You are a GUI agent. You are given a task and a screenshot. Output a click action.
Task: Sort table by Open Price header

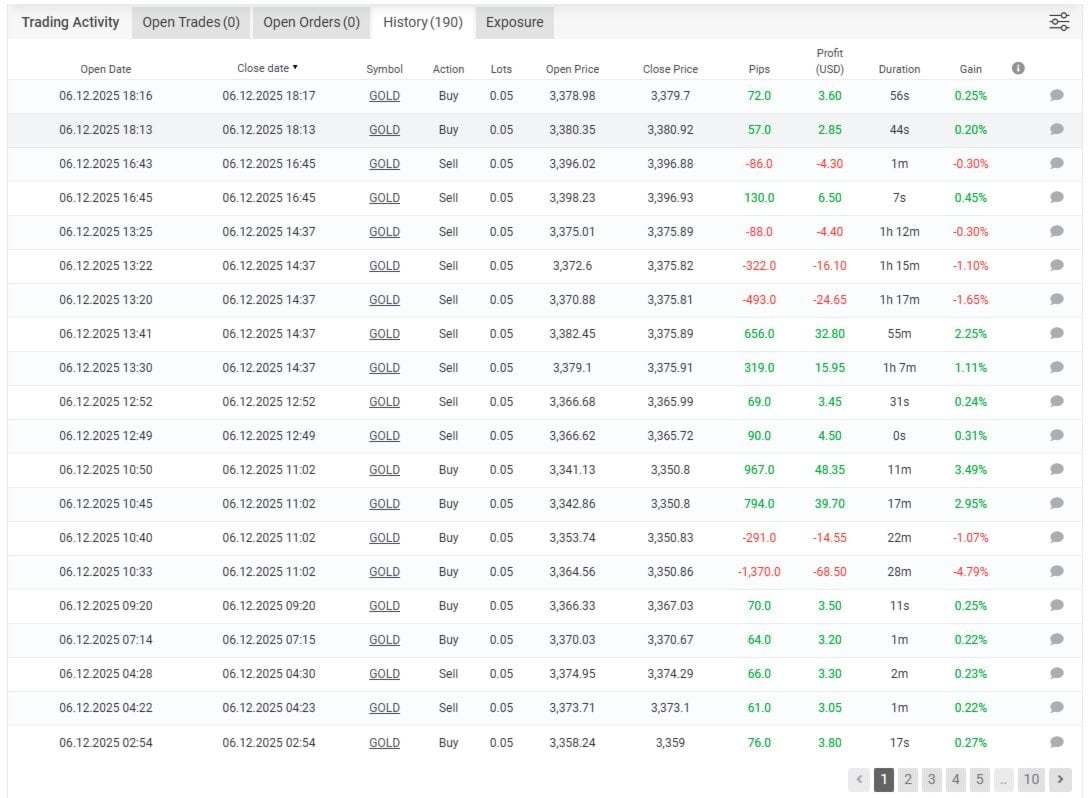pos(572,69)
